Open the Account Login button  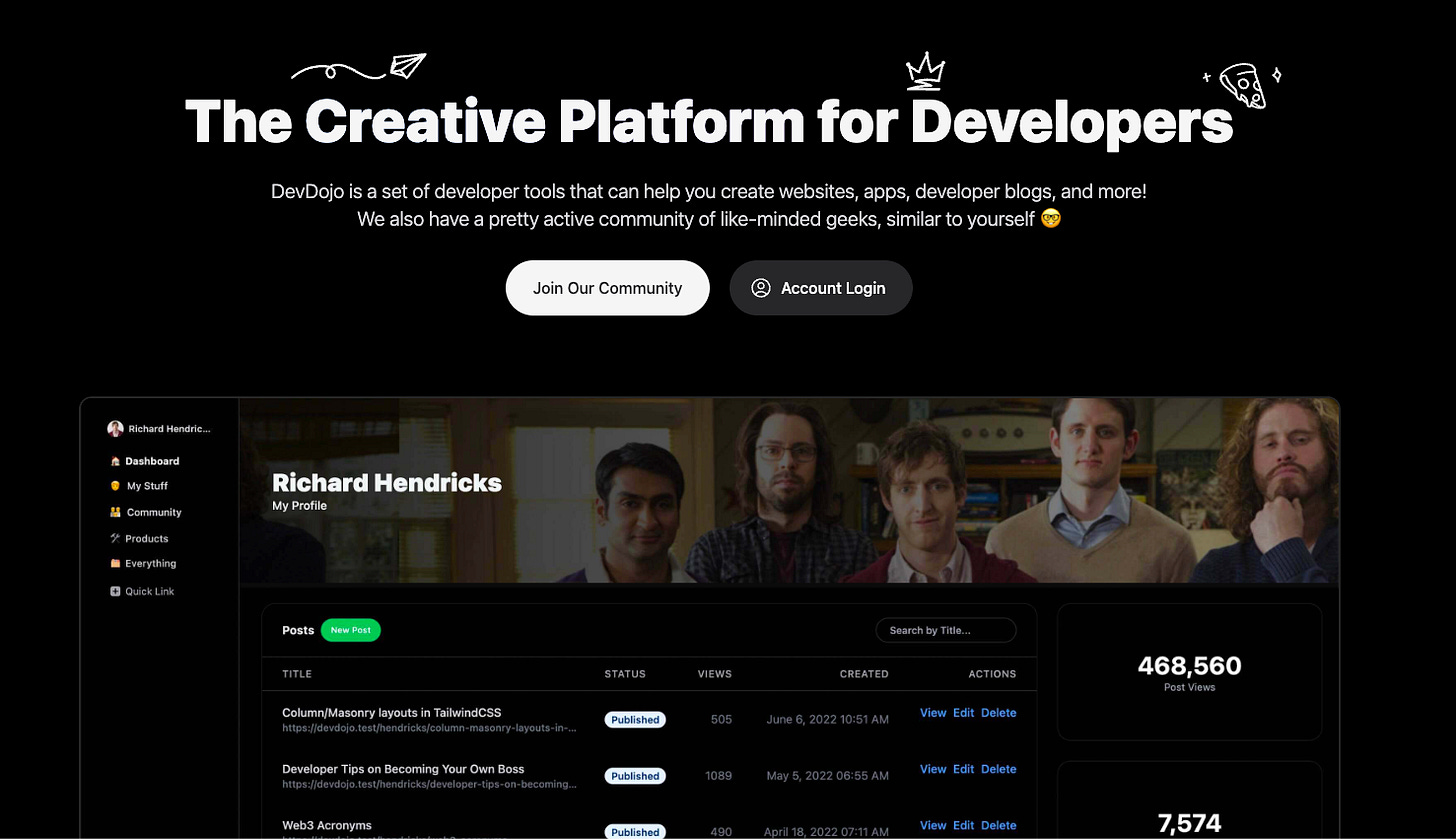click(x=821, y=288)
